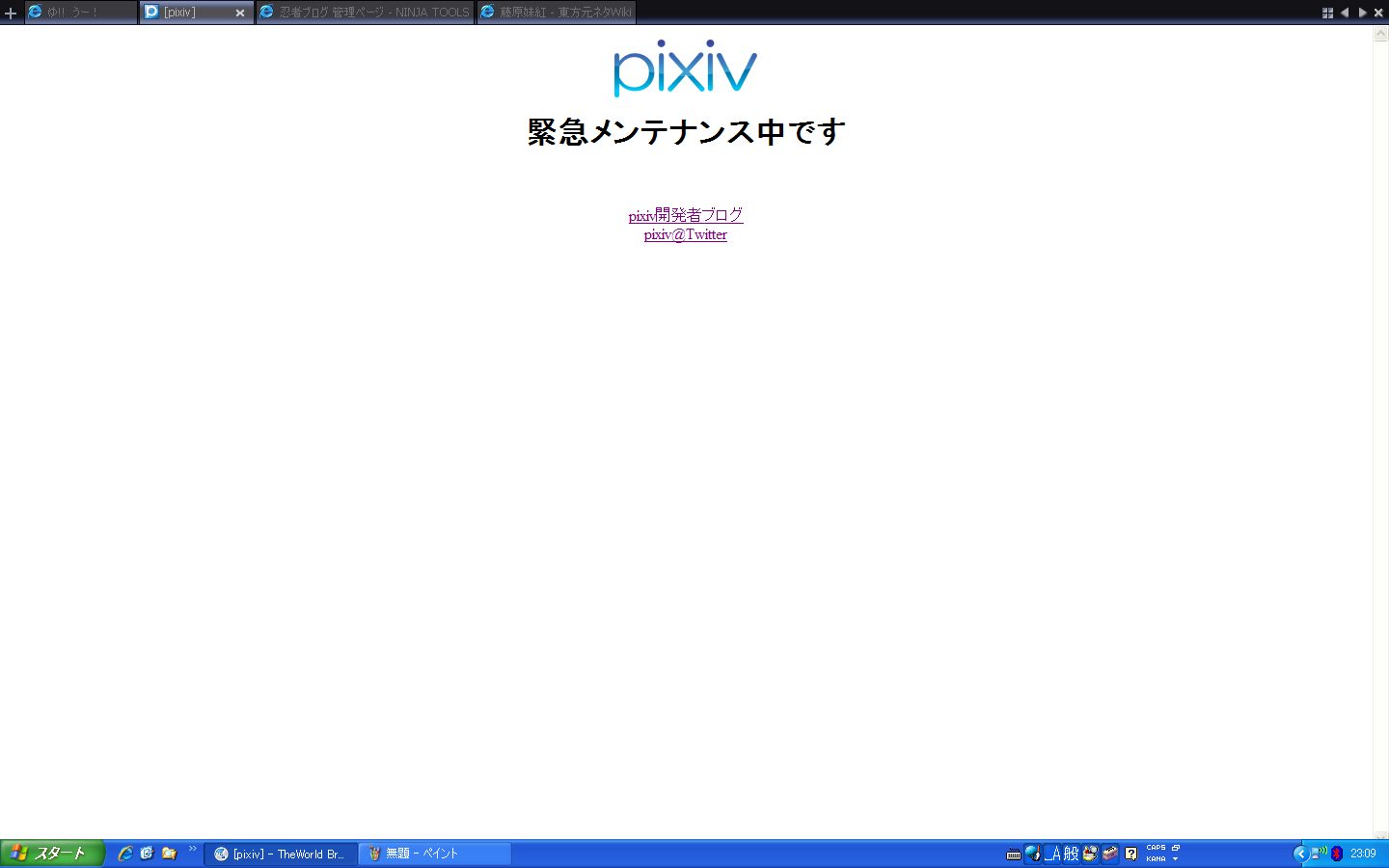The image size is (1389, 868).
Task: Switch to the 忍者ブログ 管理ページ tab
Action: [x=365, y=13]
